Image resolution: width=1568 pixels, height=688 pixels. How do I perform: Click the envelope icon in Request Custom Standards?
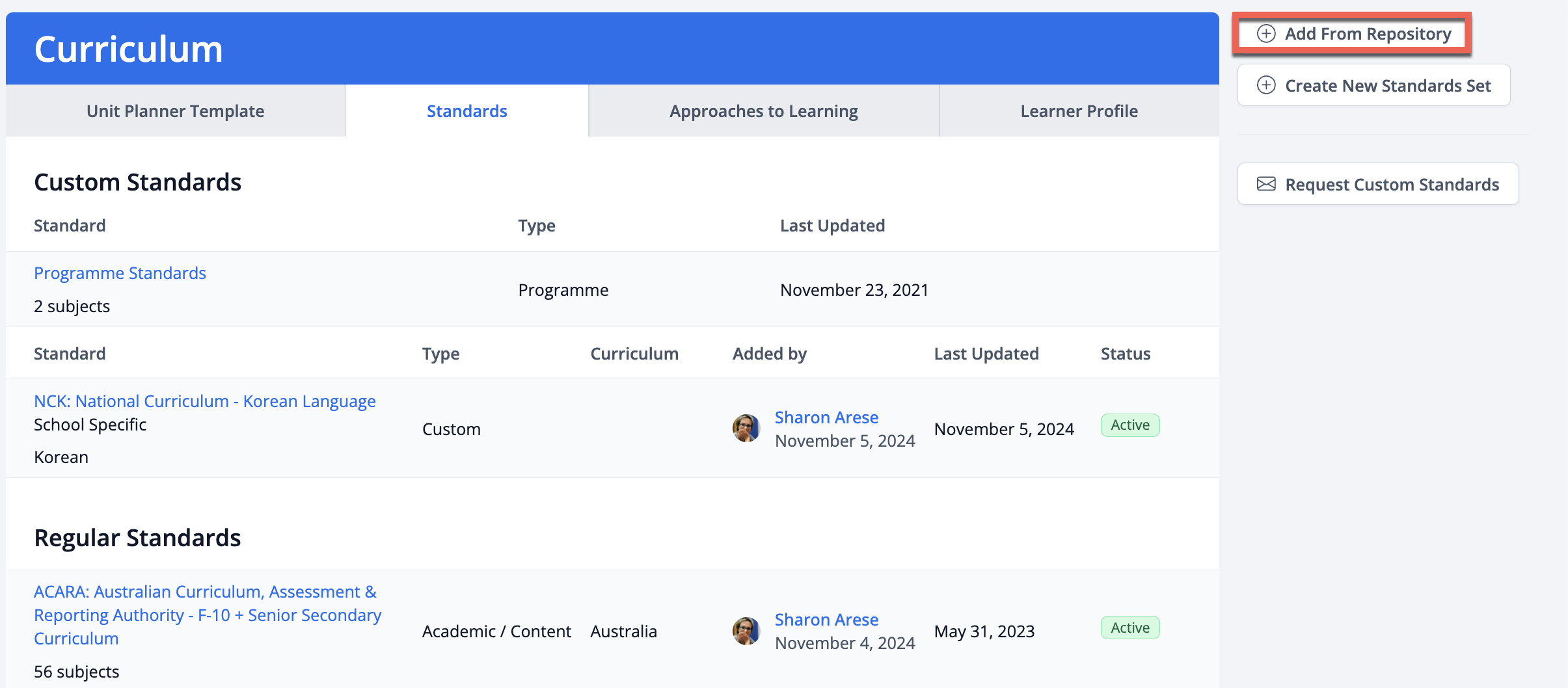click(x=1266, y=184)
